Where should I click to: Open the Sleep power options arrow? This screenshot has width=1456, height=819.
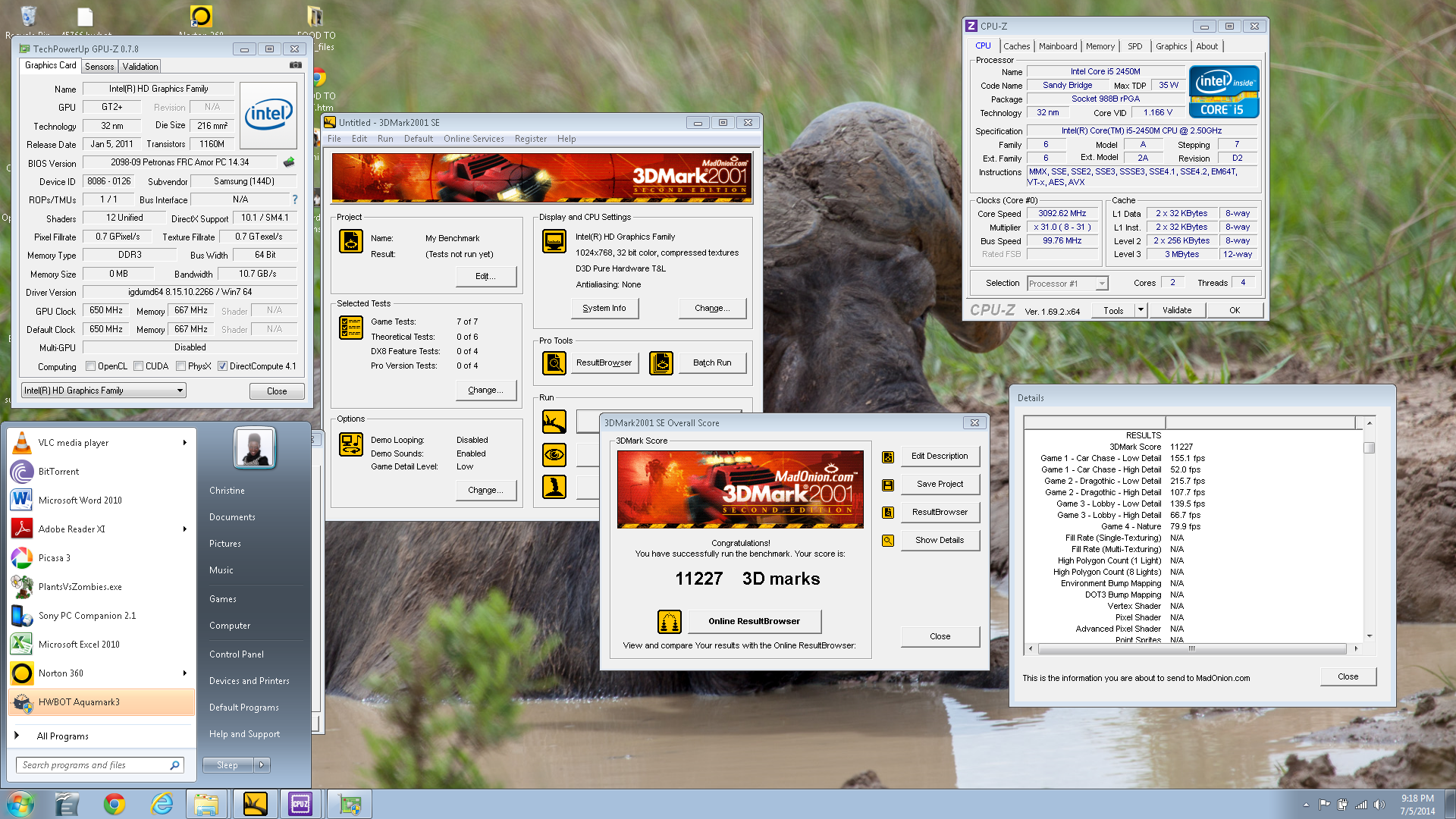click(x=262, y=765)
